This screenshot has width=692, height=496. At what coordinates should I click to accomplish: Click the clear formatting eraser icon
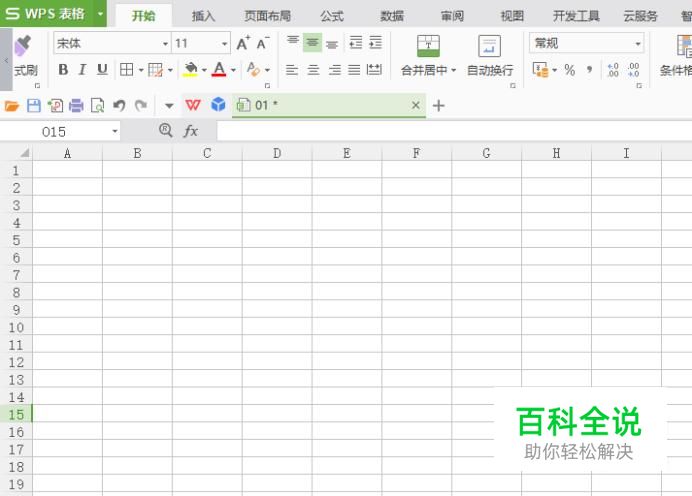click(x=253, y=69)
